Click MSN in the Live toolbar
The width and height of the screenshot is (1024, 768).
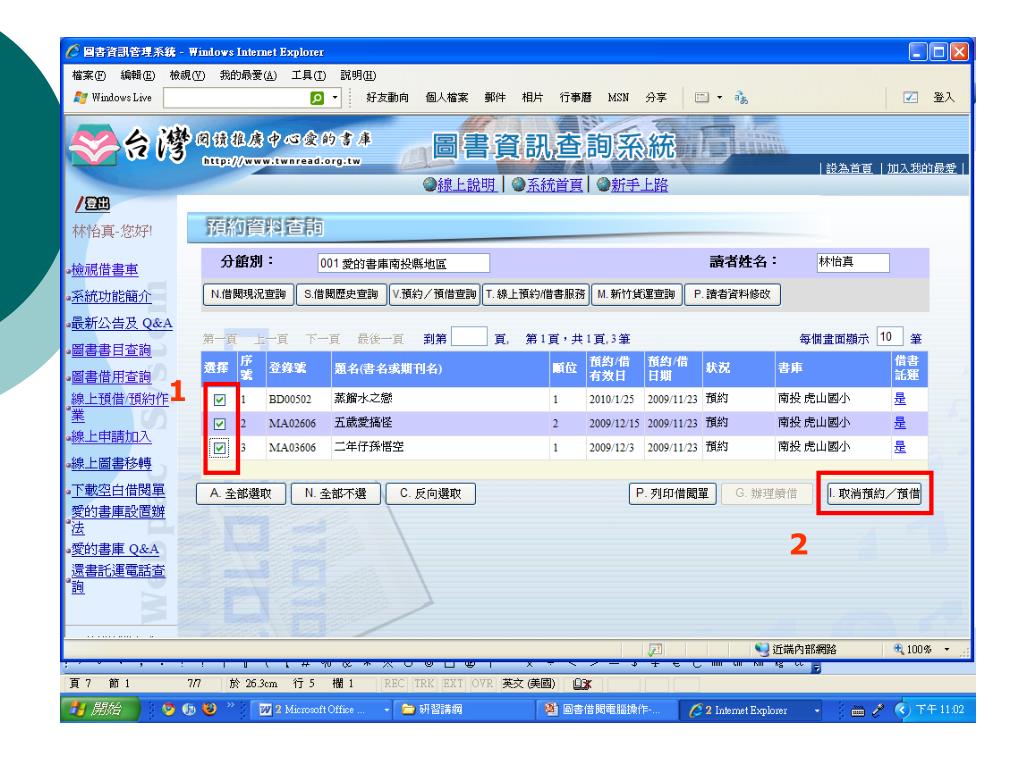coord(618,97)
